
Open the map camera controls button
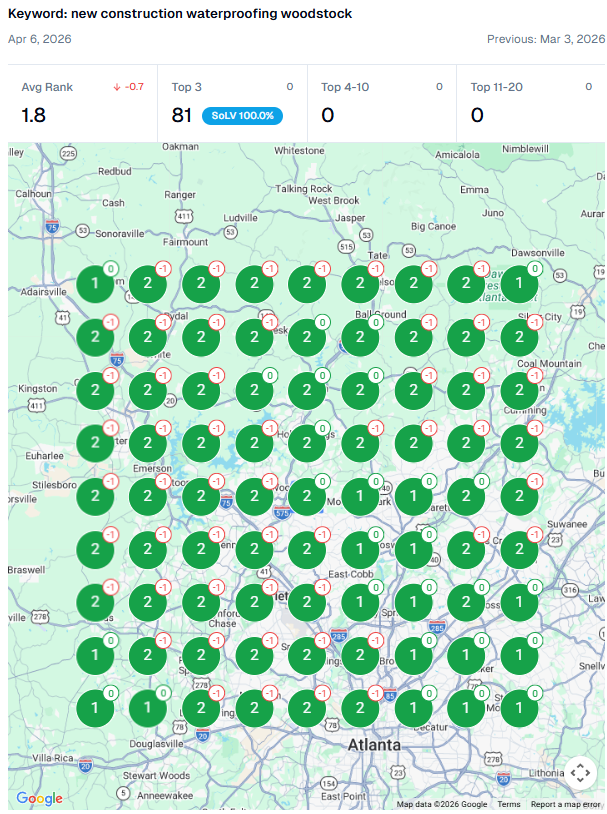tap(580, 772)
